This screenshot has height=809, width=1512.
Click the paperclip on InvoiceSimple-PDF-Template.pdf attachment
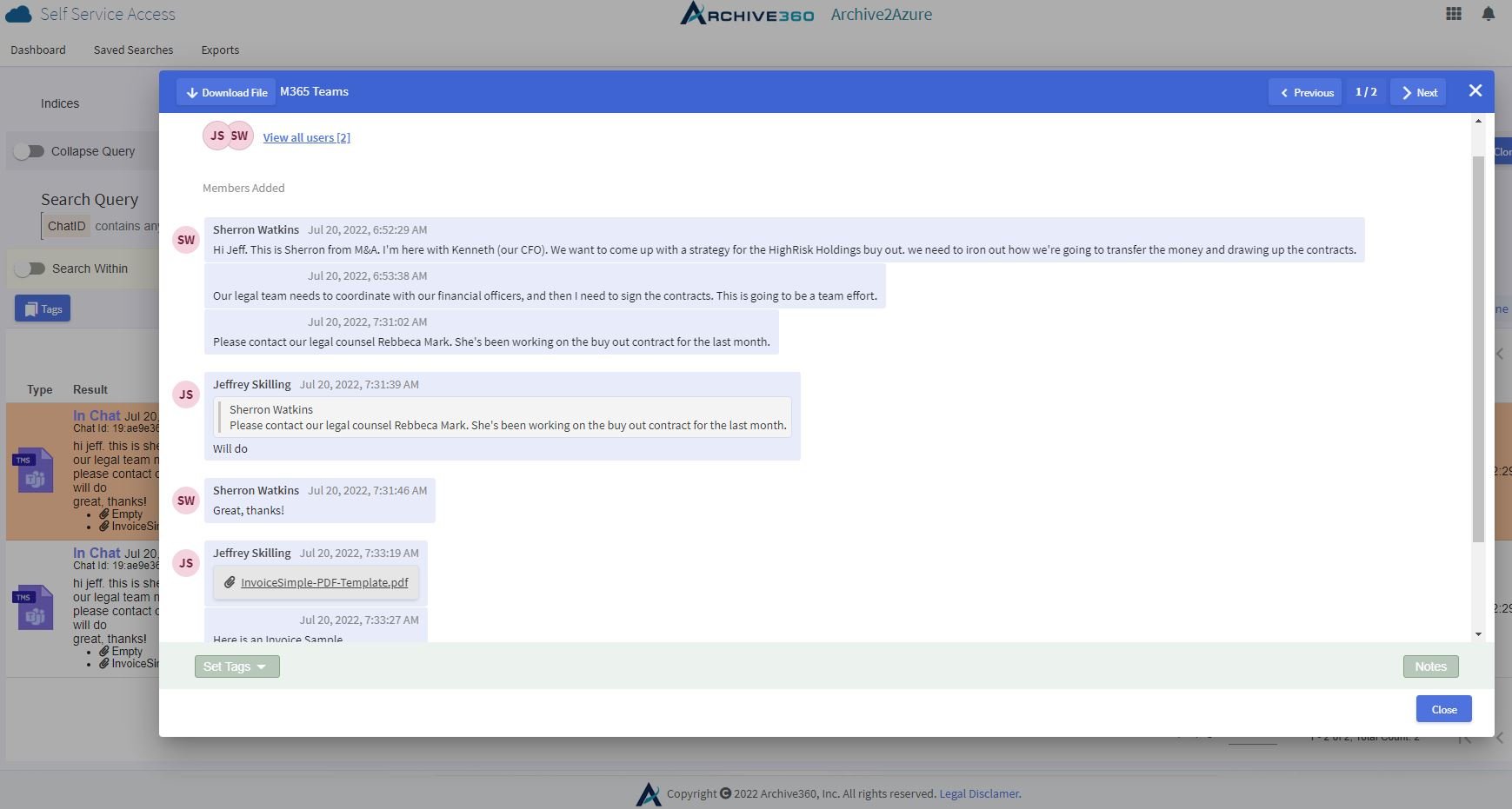point(230,582)
